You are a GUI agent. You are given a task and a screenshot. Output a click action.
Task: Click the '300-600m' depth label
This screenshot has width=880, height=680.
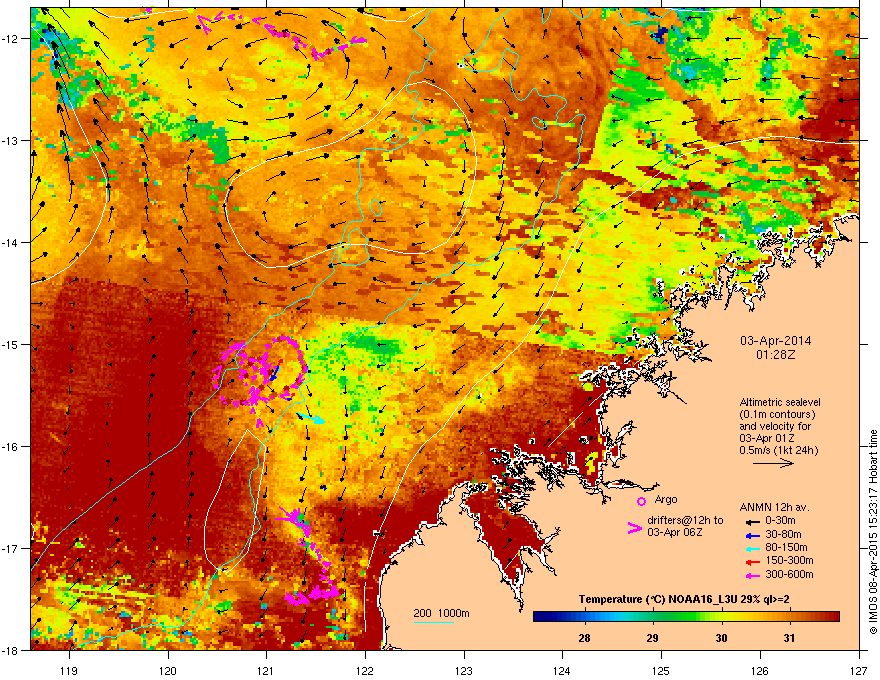[x=789, y=574]
